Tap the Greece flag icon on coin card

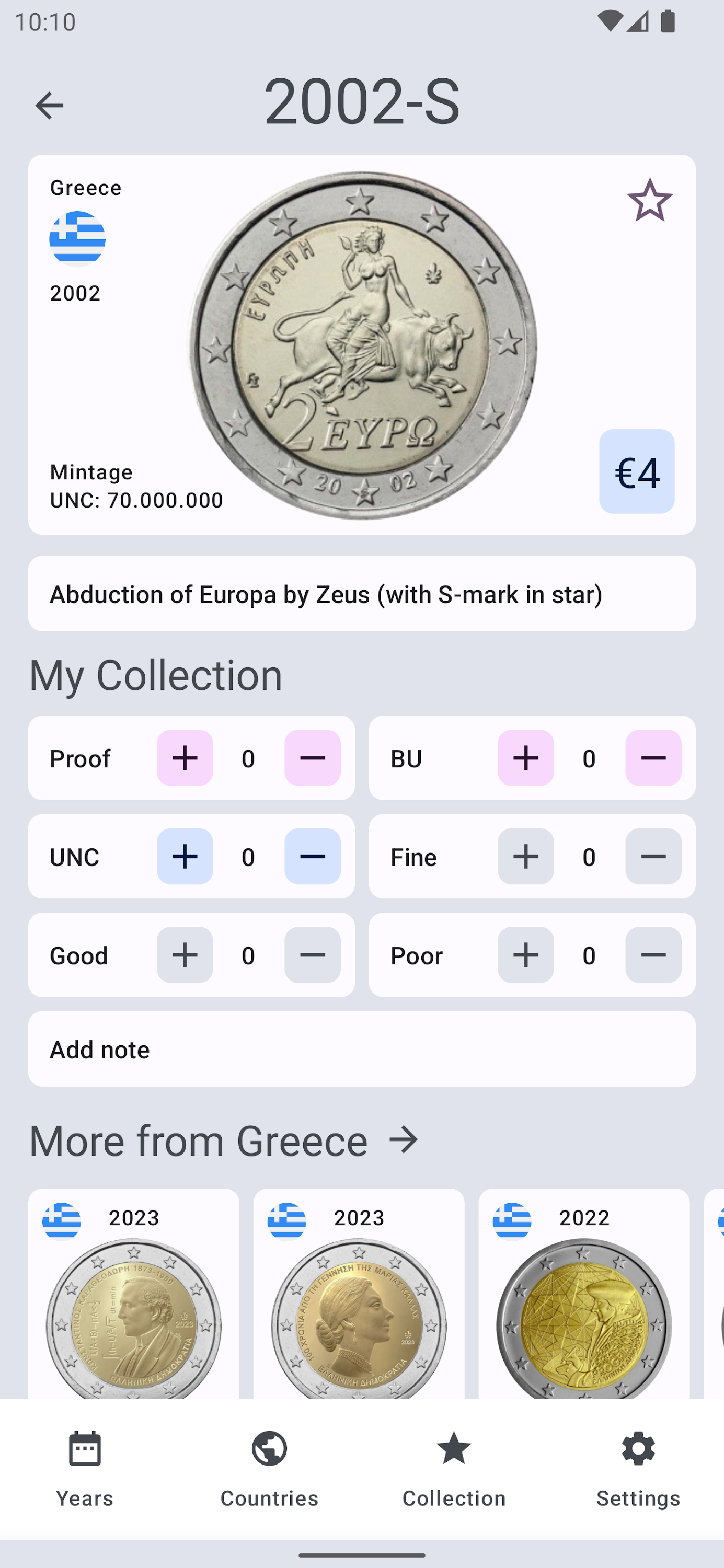(x=77, y=239)
